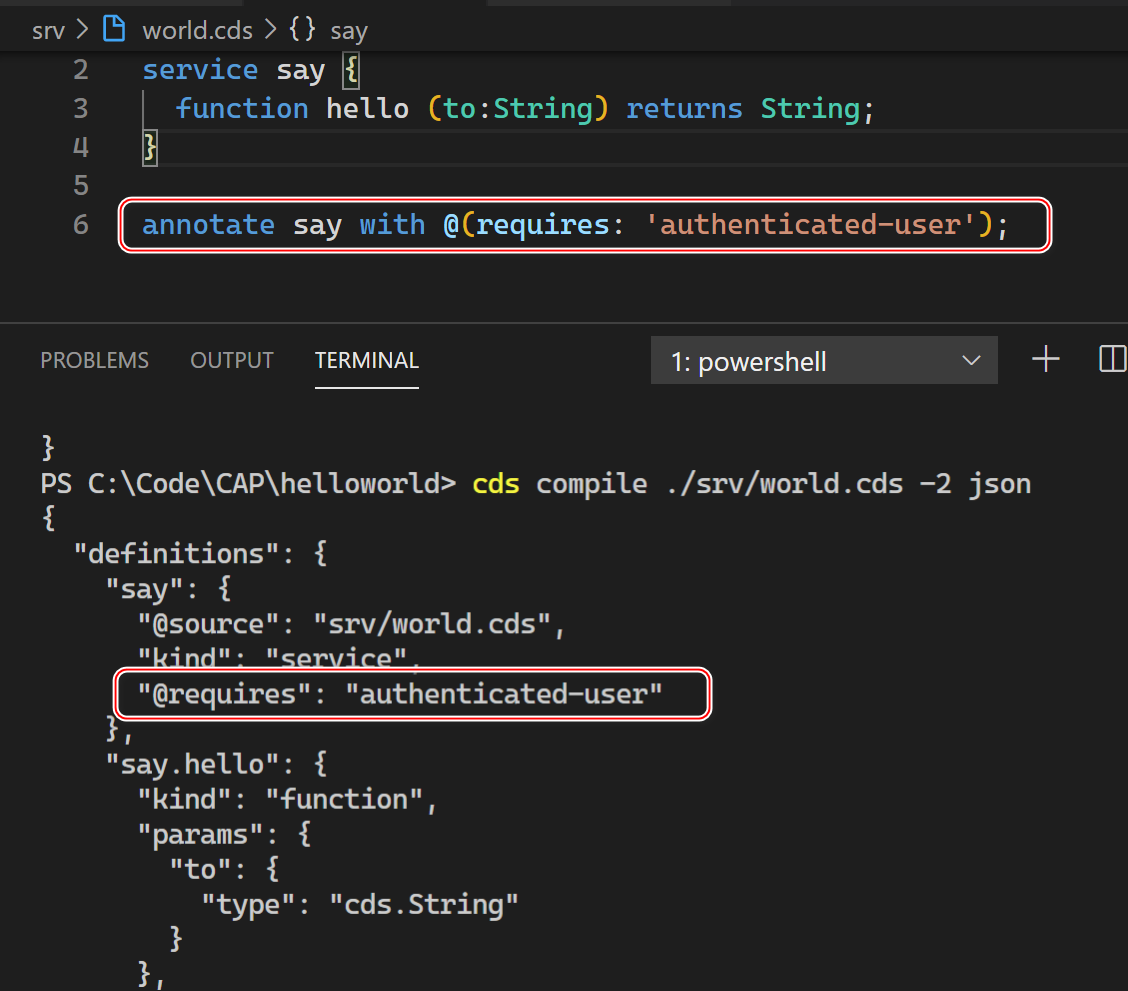The height and width of the screenshot is (991, 1128).
Task: Add a new terminal with plus icon
Action: [x=1045, y=359]
